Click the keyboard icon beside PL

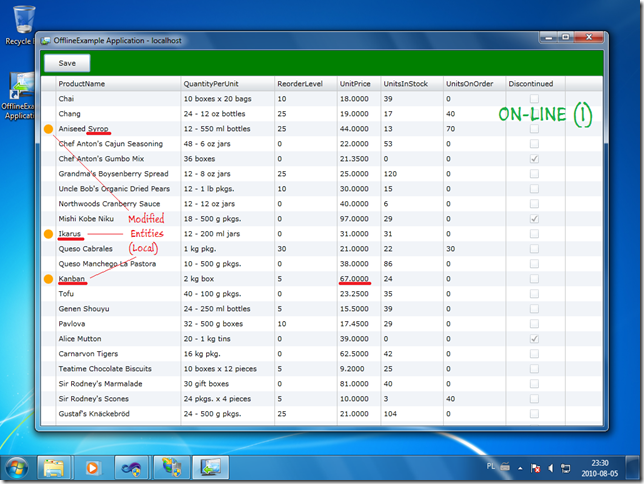(505, 467)
